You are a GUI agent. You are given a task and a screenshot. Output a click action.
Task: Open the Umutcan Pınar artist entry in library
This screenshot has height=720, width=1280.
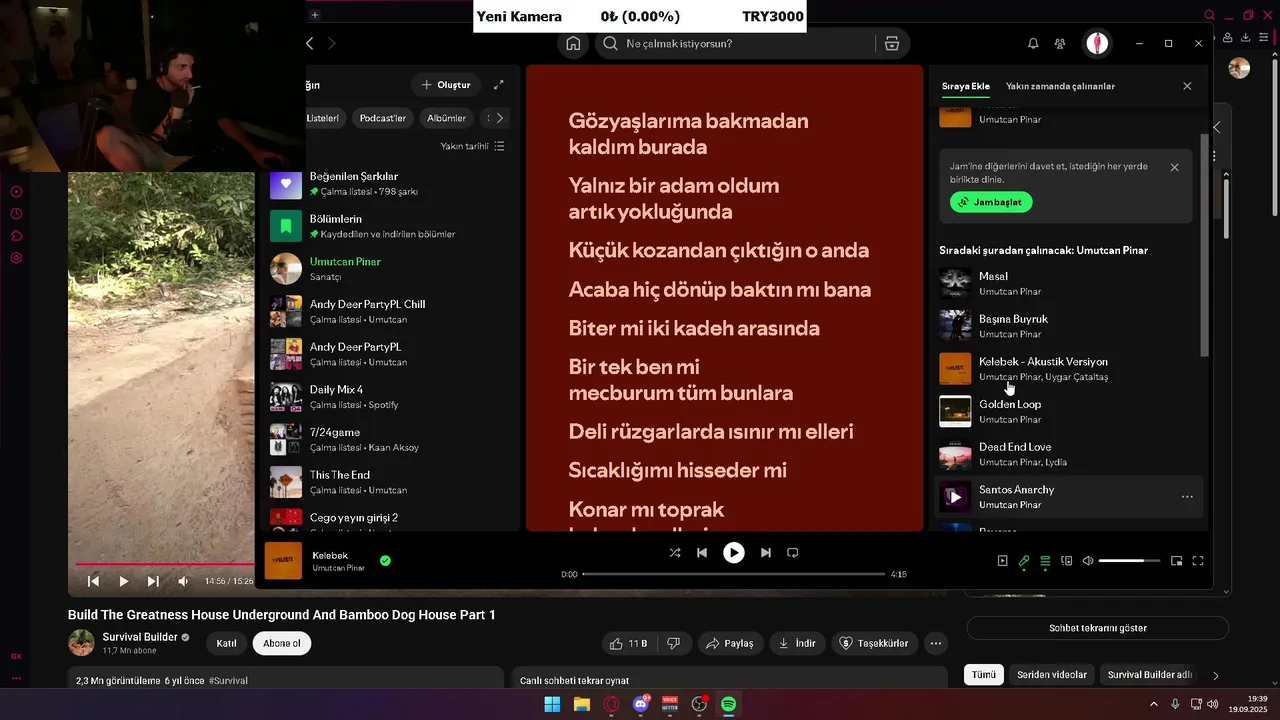coord(390,268)
